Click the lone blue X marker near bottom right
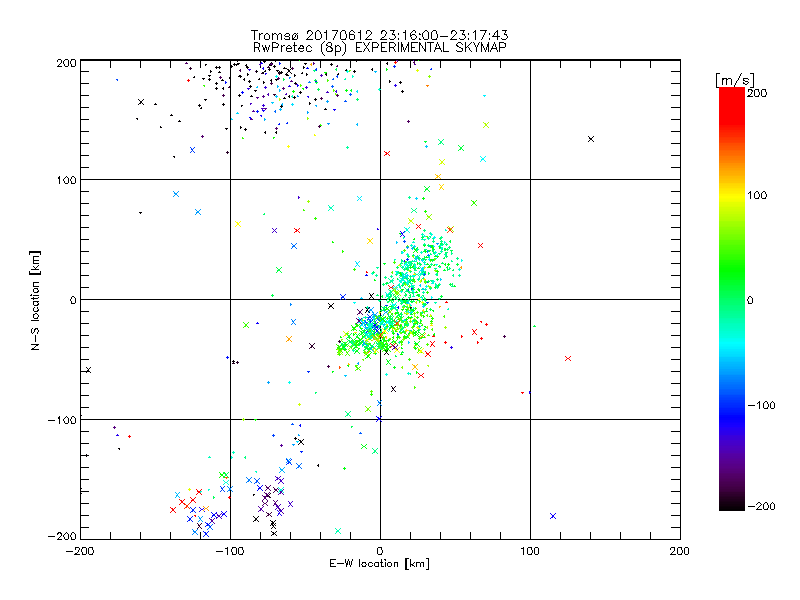The height and width of the screenshot is (600, 800). coord(553,516)
